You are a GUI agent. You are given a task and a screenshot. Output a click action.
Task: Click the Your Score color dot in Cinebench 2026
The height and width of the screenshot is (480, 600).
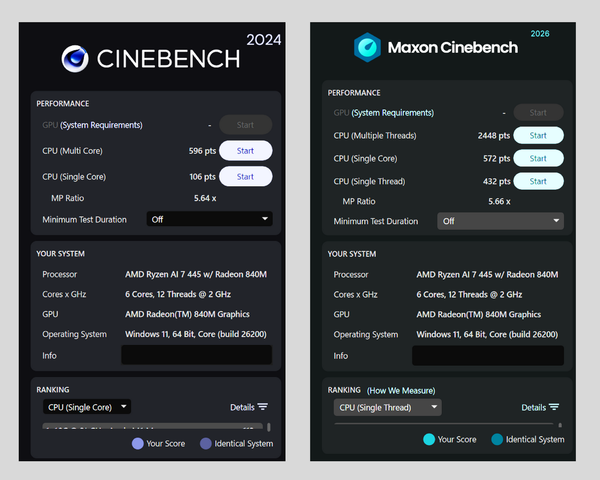pyautogui.click(x=429, y=439)
